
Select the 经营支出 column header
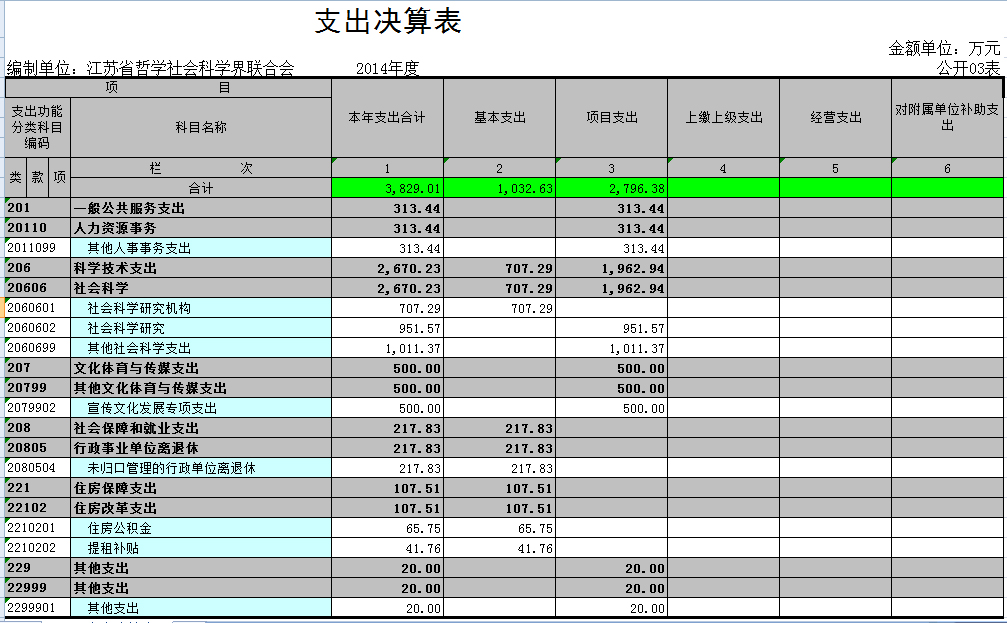click(x=835, y=114)
